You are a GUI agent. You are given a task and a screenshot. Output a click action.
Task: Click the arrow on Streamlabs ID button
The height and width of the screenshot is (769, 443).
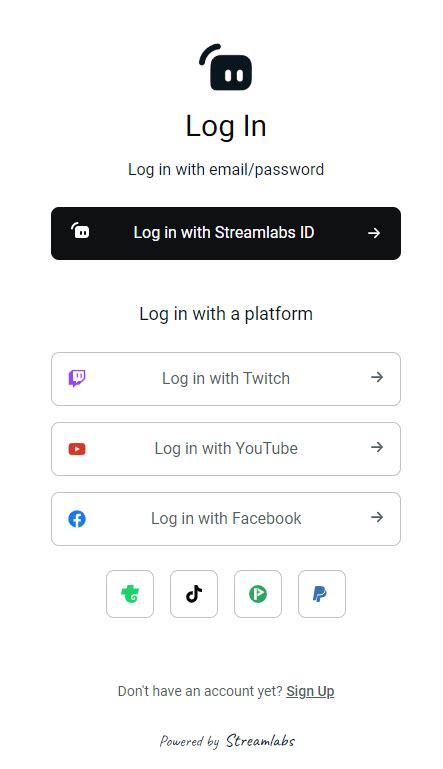click(x=374, y=233)
